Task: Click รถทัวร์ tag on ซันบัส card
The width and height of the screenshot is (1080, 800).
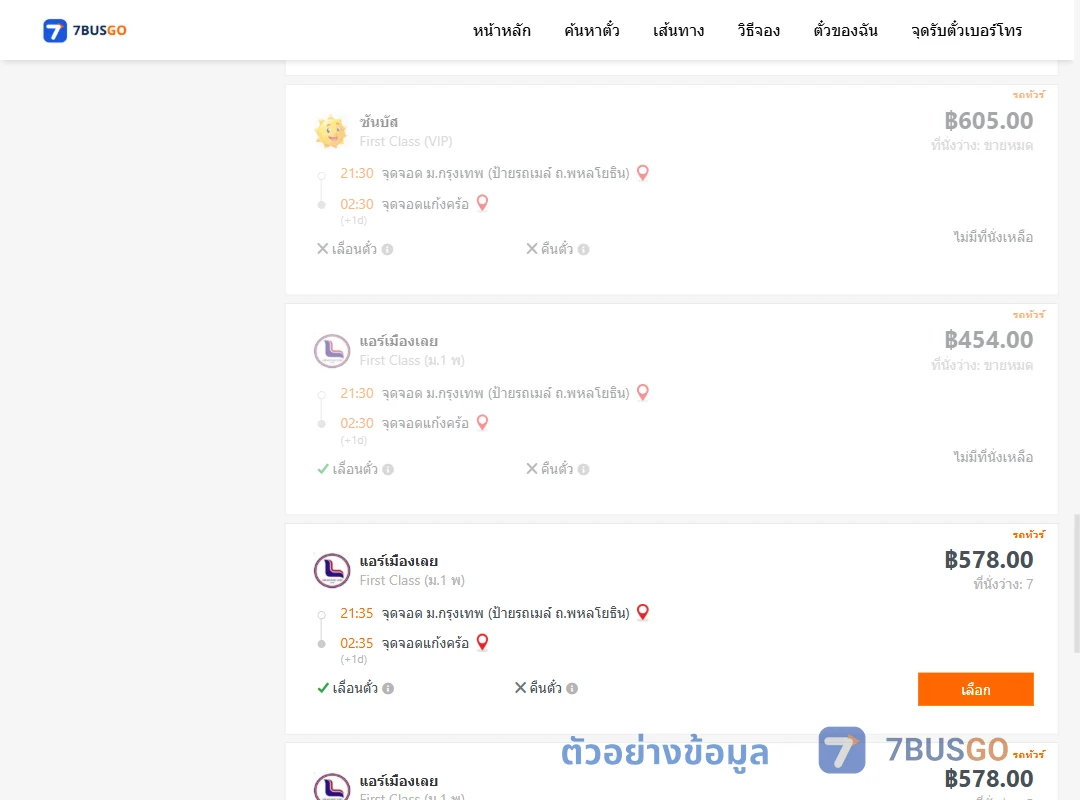Action: coord(1028,94)
